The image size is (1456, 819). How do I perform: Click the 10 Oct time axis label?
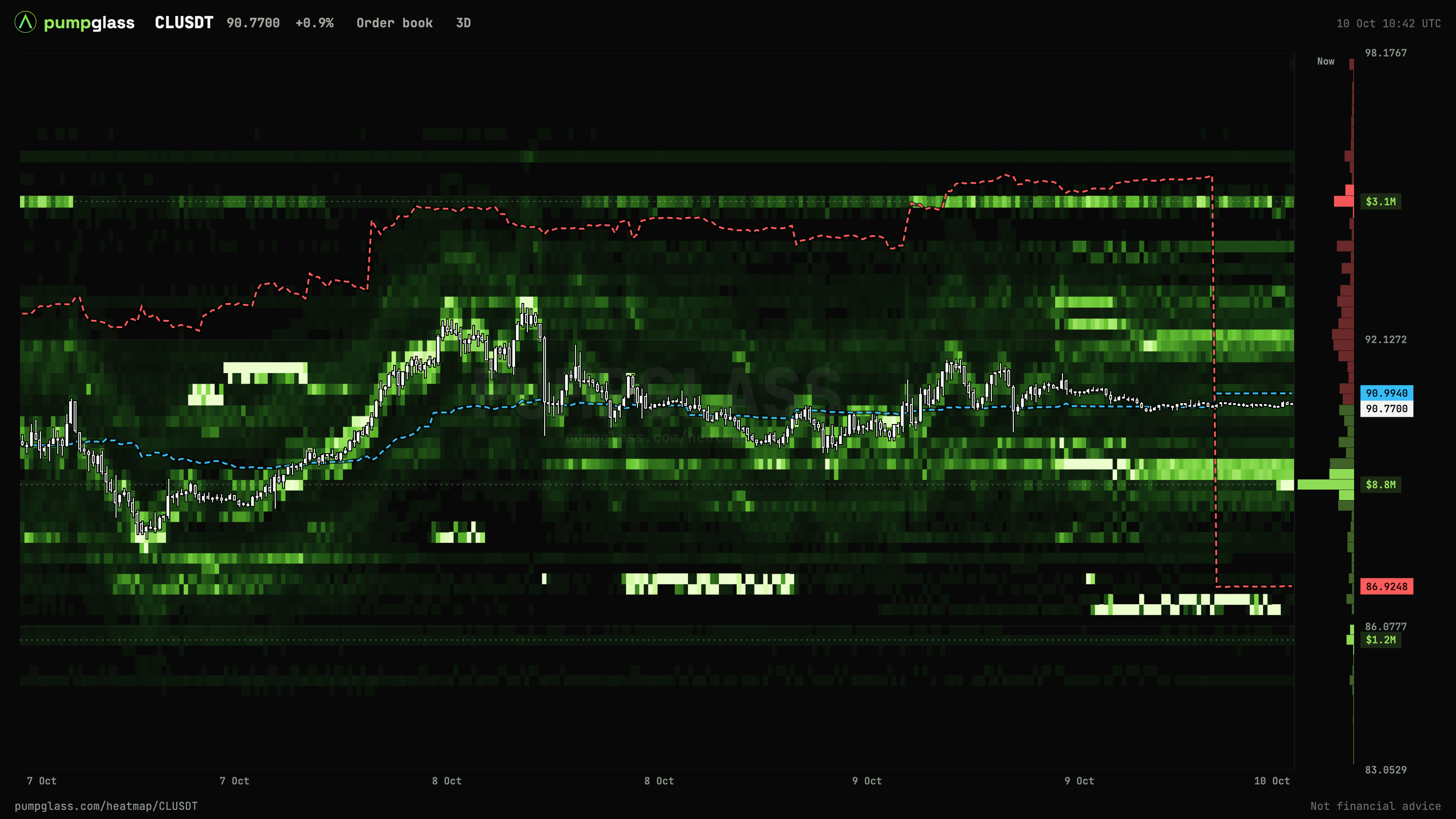[1272, 781]
